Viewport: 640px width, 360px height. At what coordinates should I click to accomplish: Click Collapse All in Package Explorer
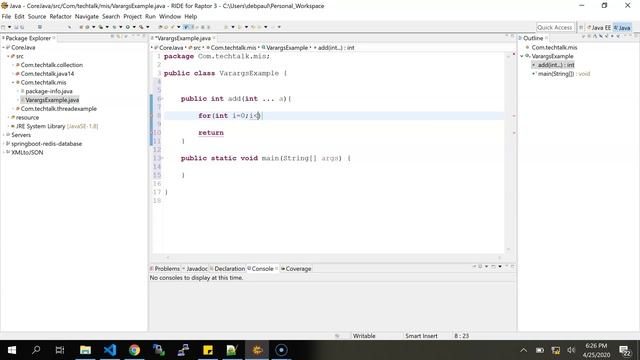112,37
